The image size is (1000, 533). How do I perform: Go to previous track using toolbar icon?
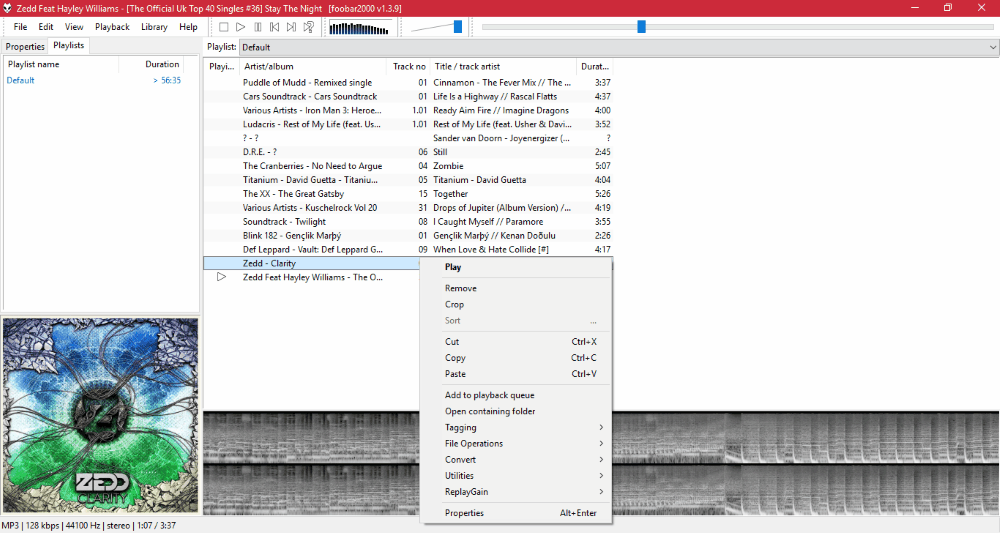coord(274,27)
